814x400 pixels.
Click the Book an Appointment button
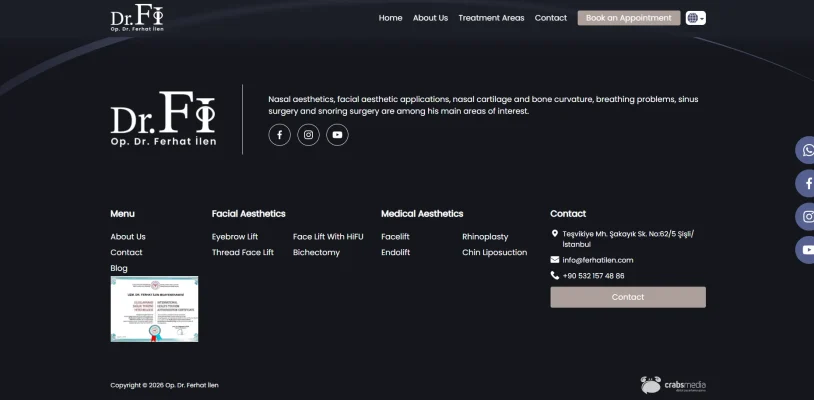[x=629, y=18]
